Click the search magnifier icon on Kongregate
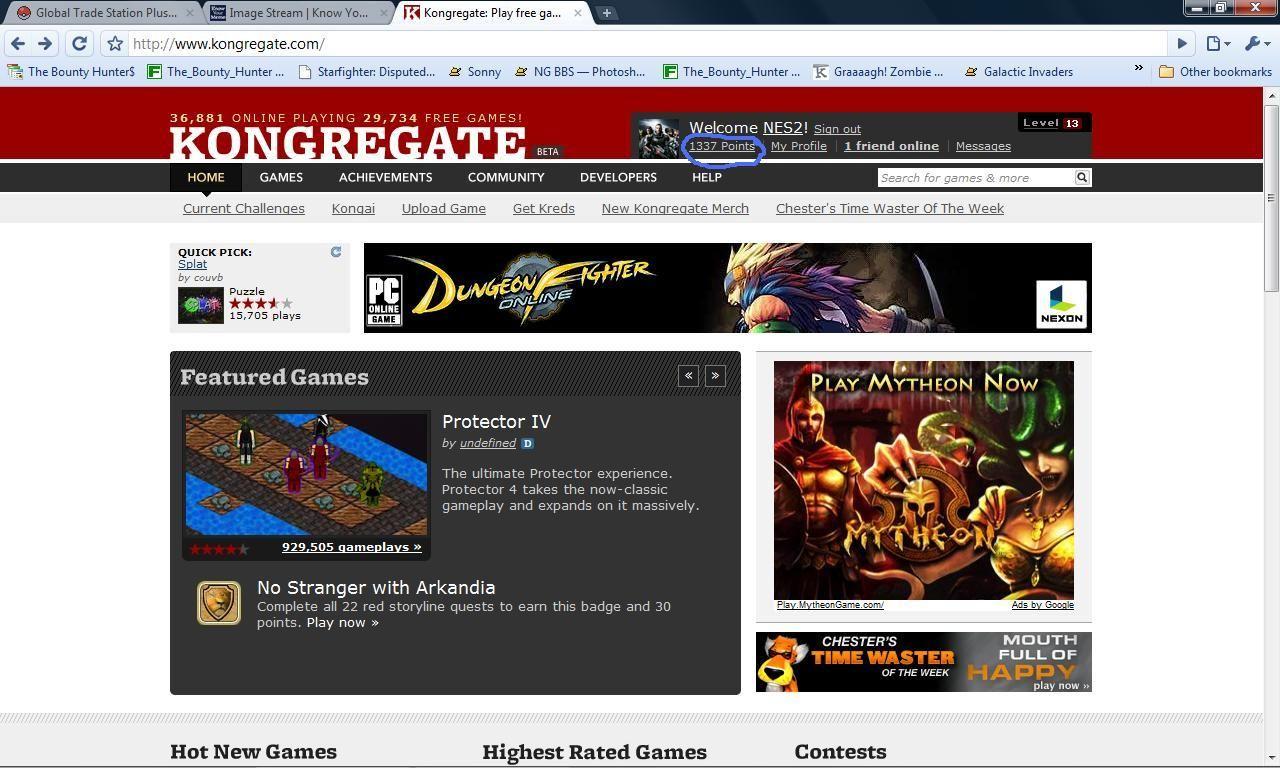 coord(1081,177)
